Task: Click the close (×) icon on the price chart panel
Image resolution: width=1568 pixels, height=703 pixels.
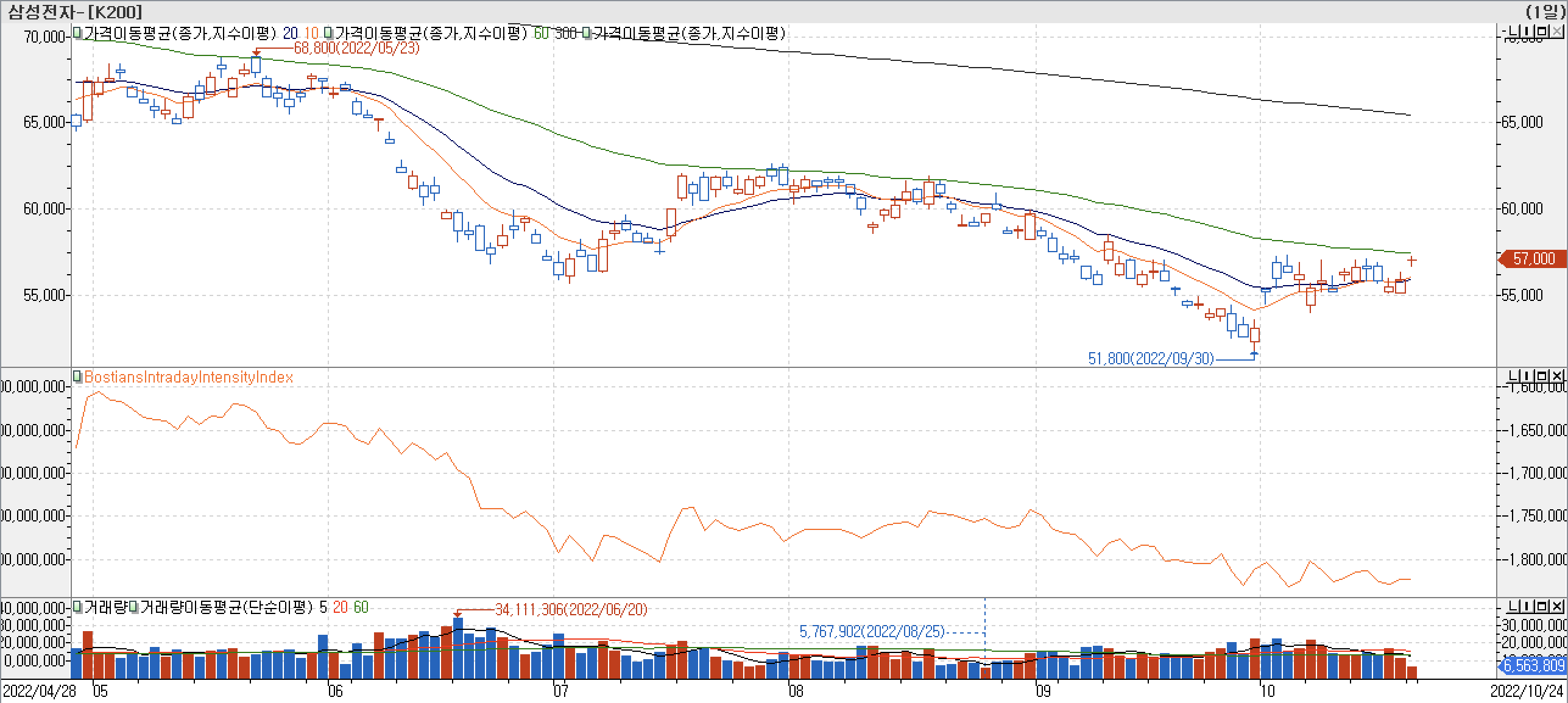Action: (1557, 31)
